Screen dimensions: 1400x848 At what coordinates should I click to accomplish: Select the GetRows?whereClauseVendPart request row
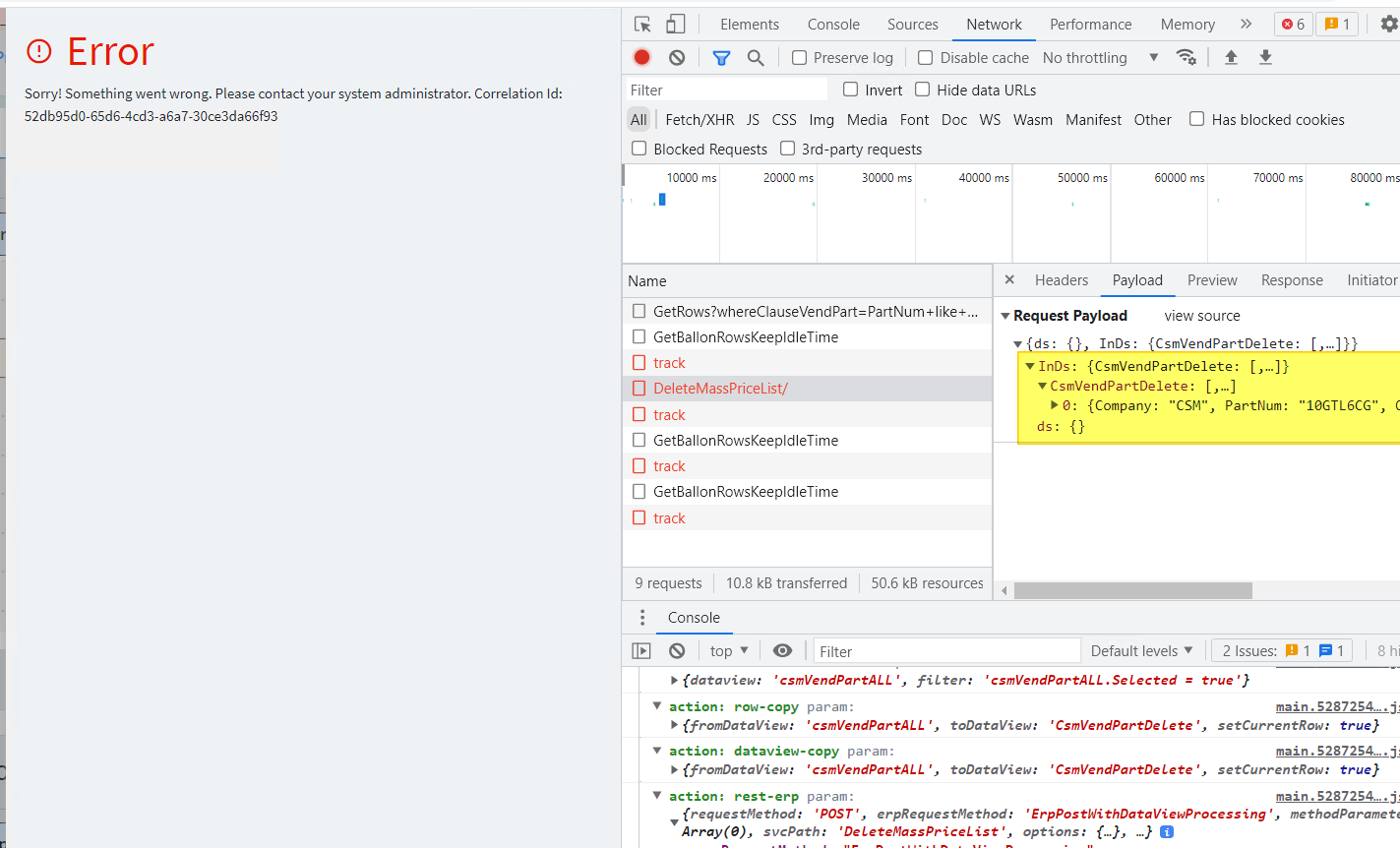[807, 312]
